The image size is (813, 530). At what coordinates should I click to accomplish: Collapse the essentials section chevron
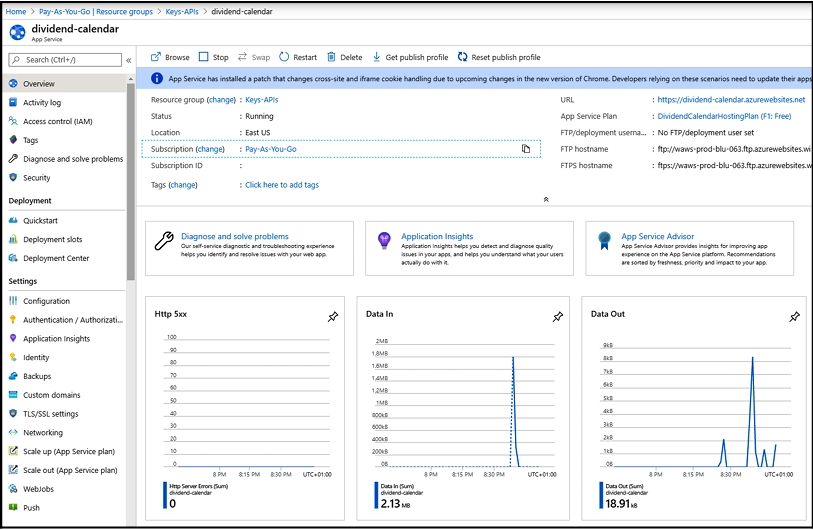click(545, 200)
